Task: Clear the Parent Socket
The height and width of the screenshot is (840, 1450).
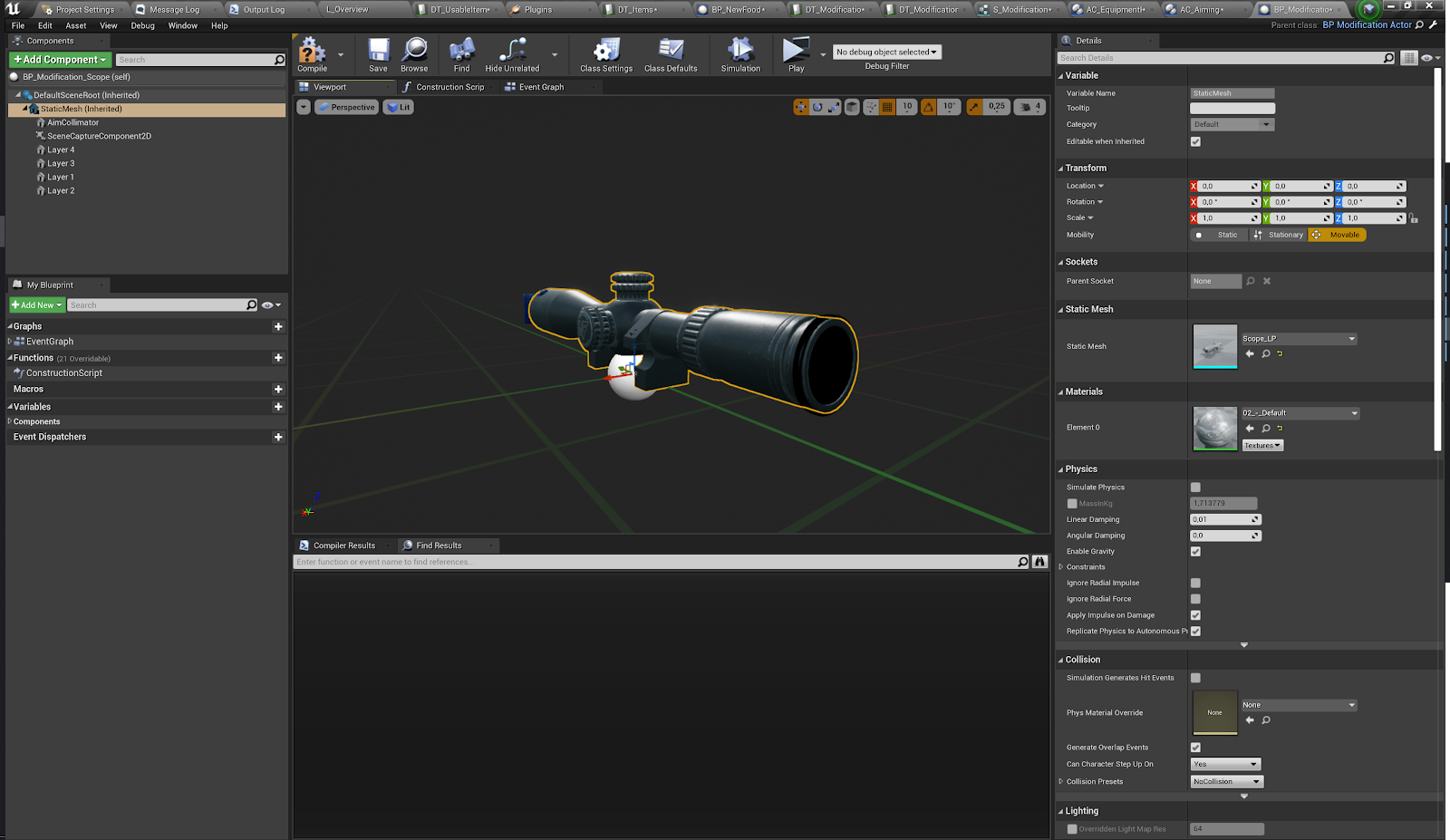Action: click(1267, 281)
